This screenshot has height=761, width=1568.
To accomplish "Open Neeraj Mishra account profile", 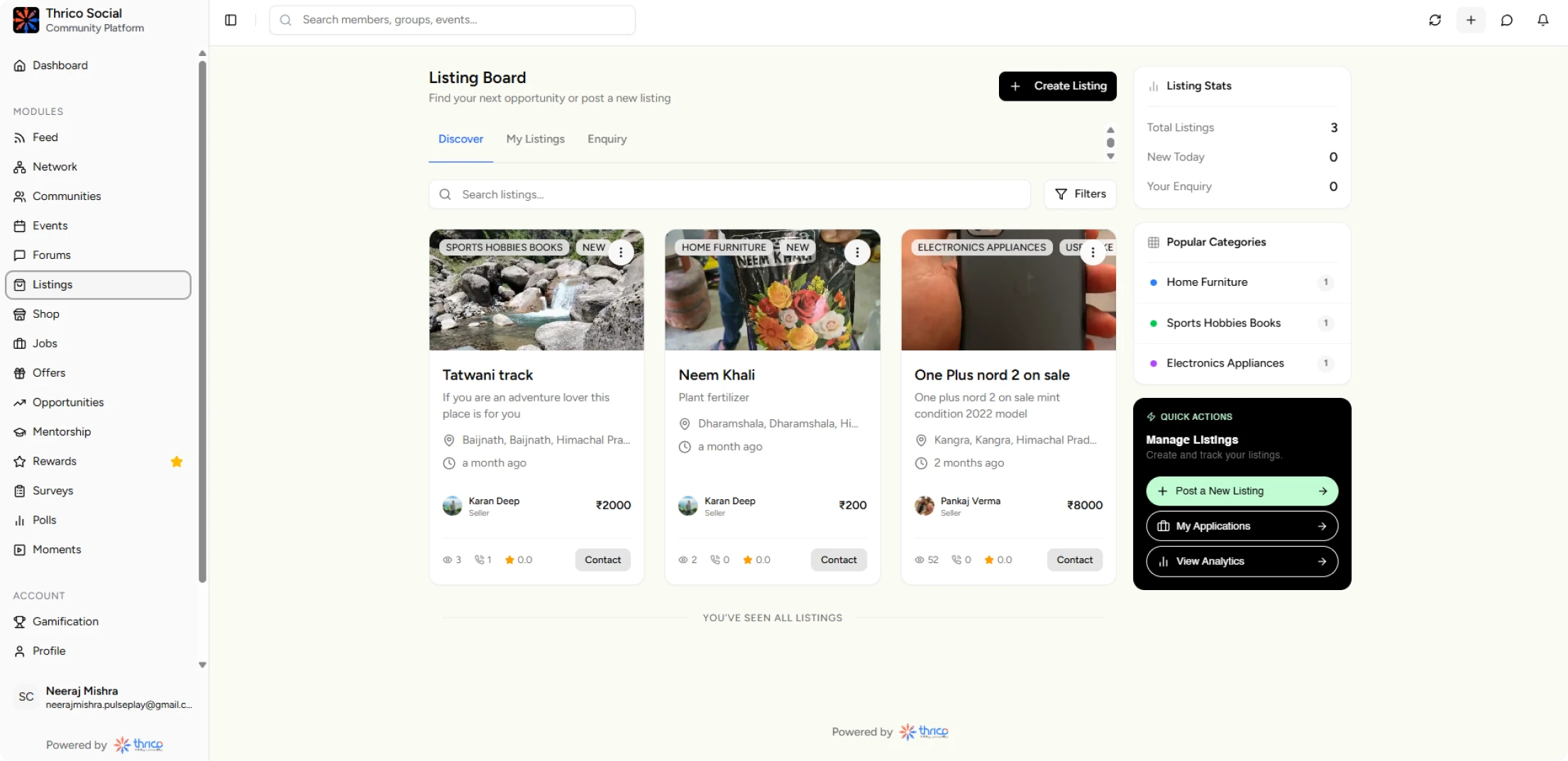I will click(x=103, y=697).
